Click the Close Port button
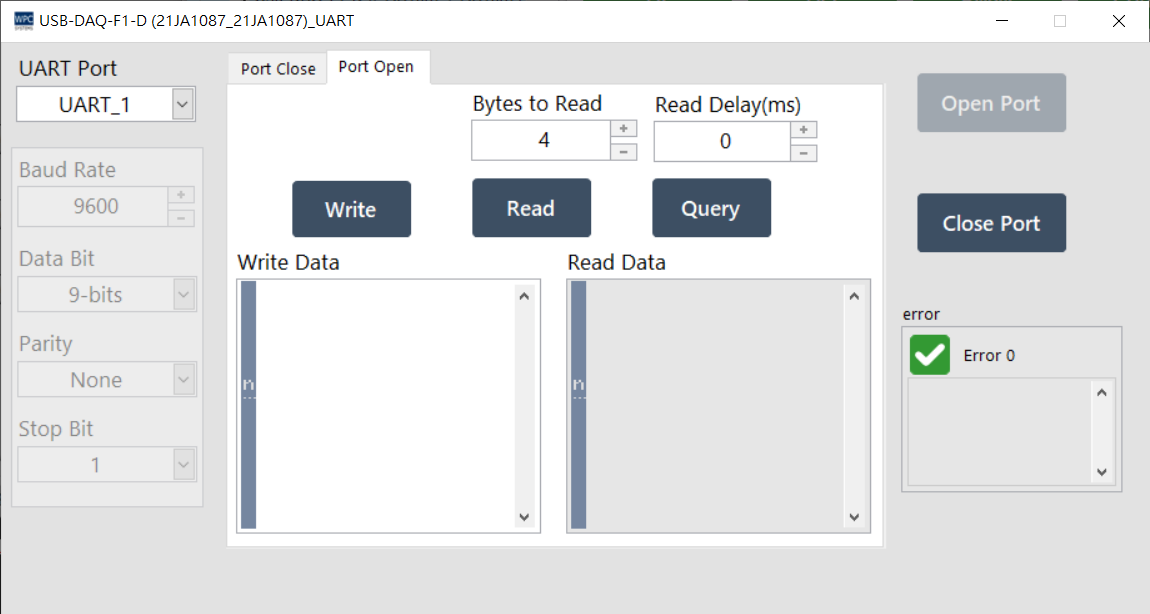Viewport: 1150px width, 614px height. (991, 222)
